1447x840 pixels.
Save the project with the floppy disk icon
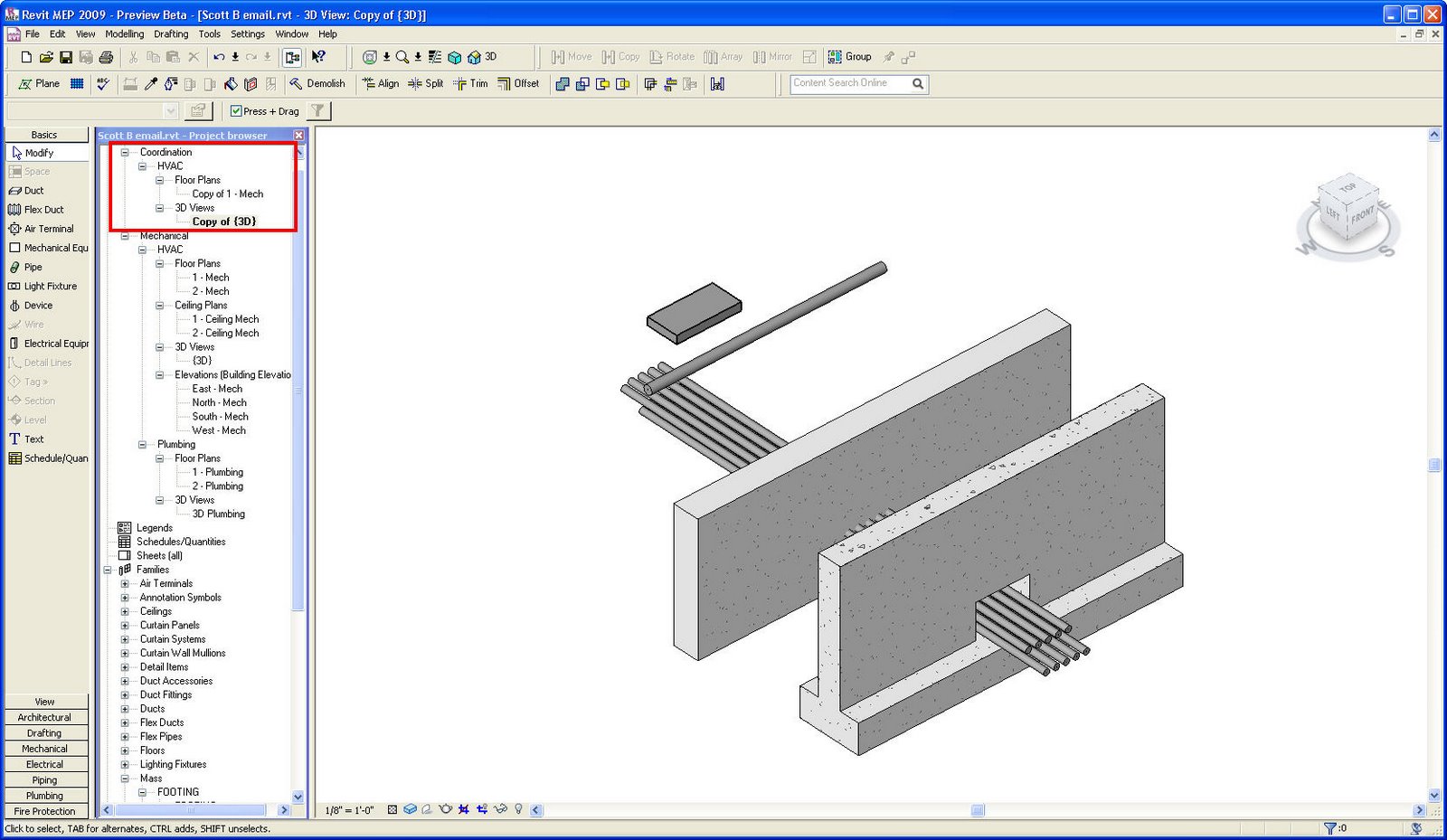coord(66,57)
